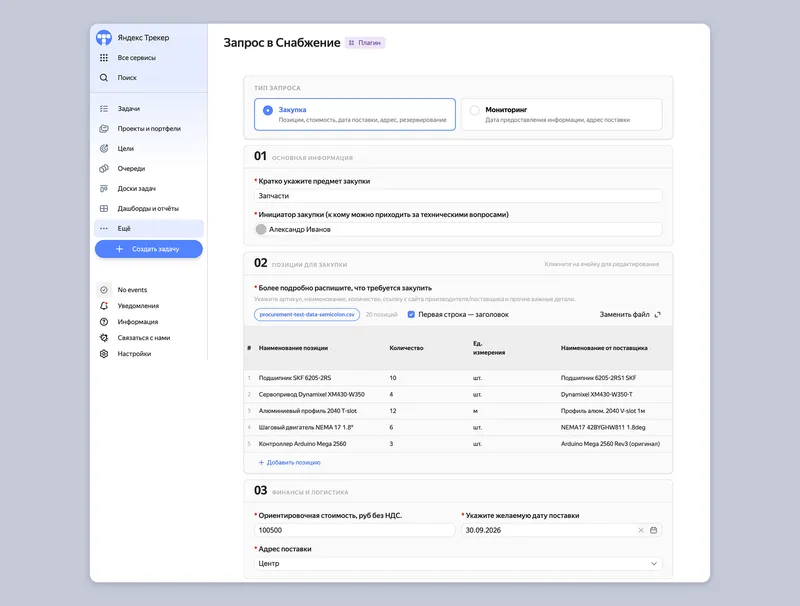
Task: Click the Создать задачу button
Action: pyautogui.click(x=149, y=249)
